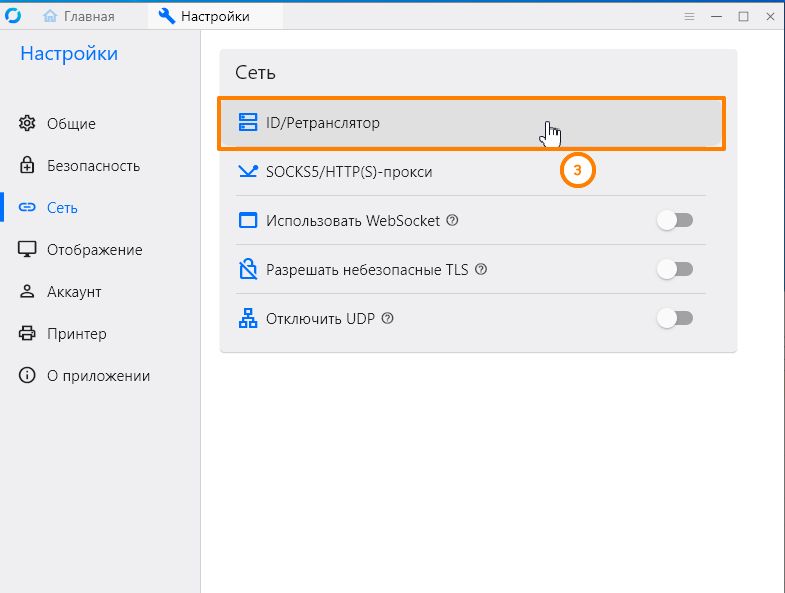Image resolution: width=785 pixels, height=593 pixels.
Task: Click the Использовать WebSocket label
Action: click(x=353, y=221)
